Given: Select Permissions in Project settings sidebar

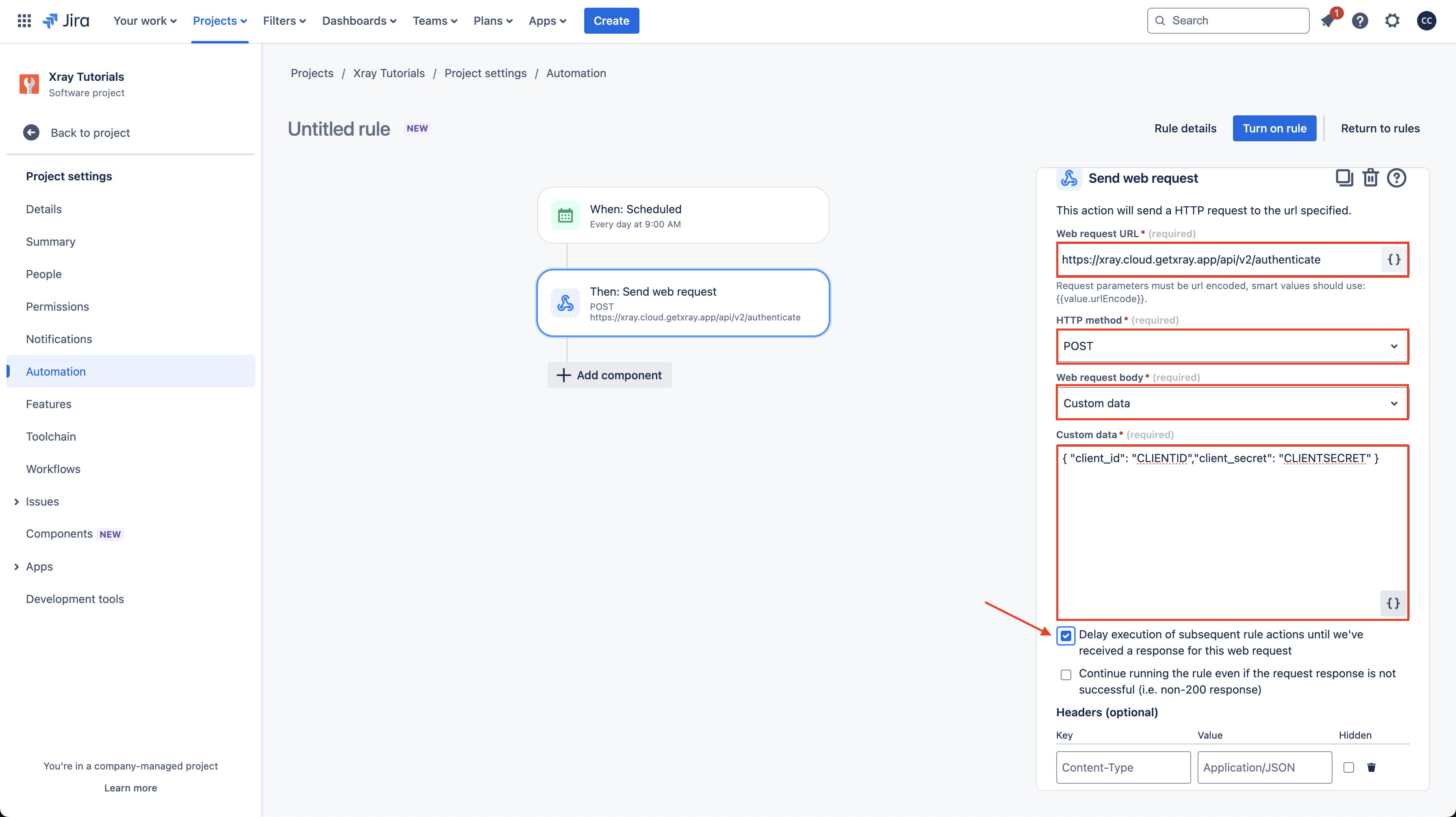Looking at the screenshot, I should click(x=130, y=307).
